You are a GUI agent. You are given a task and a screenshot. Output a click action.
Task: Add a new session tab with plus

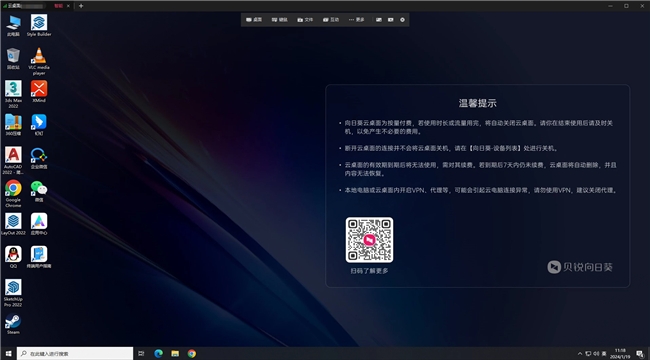pyautogui.click(x=81, y=6)
